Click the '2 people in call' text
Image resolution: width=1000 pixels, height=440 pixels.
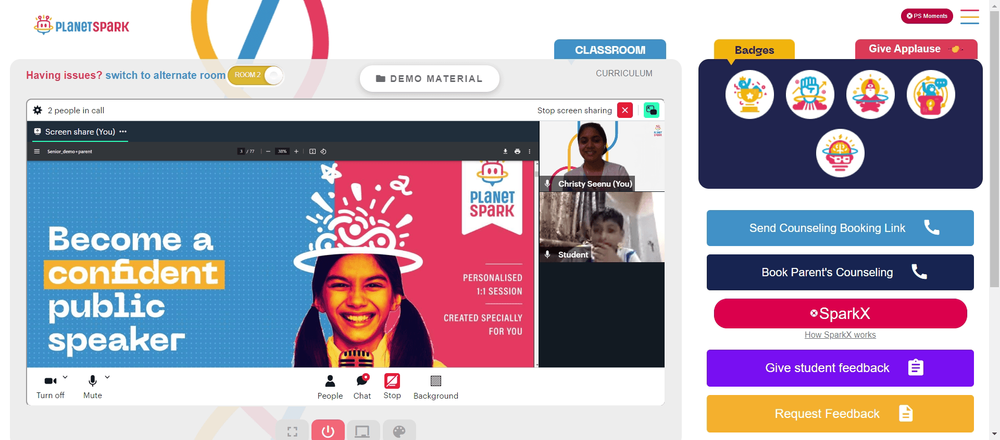pos(76,110)
